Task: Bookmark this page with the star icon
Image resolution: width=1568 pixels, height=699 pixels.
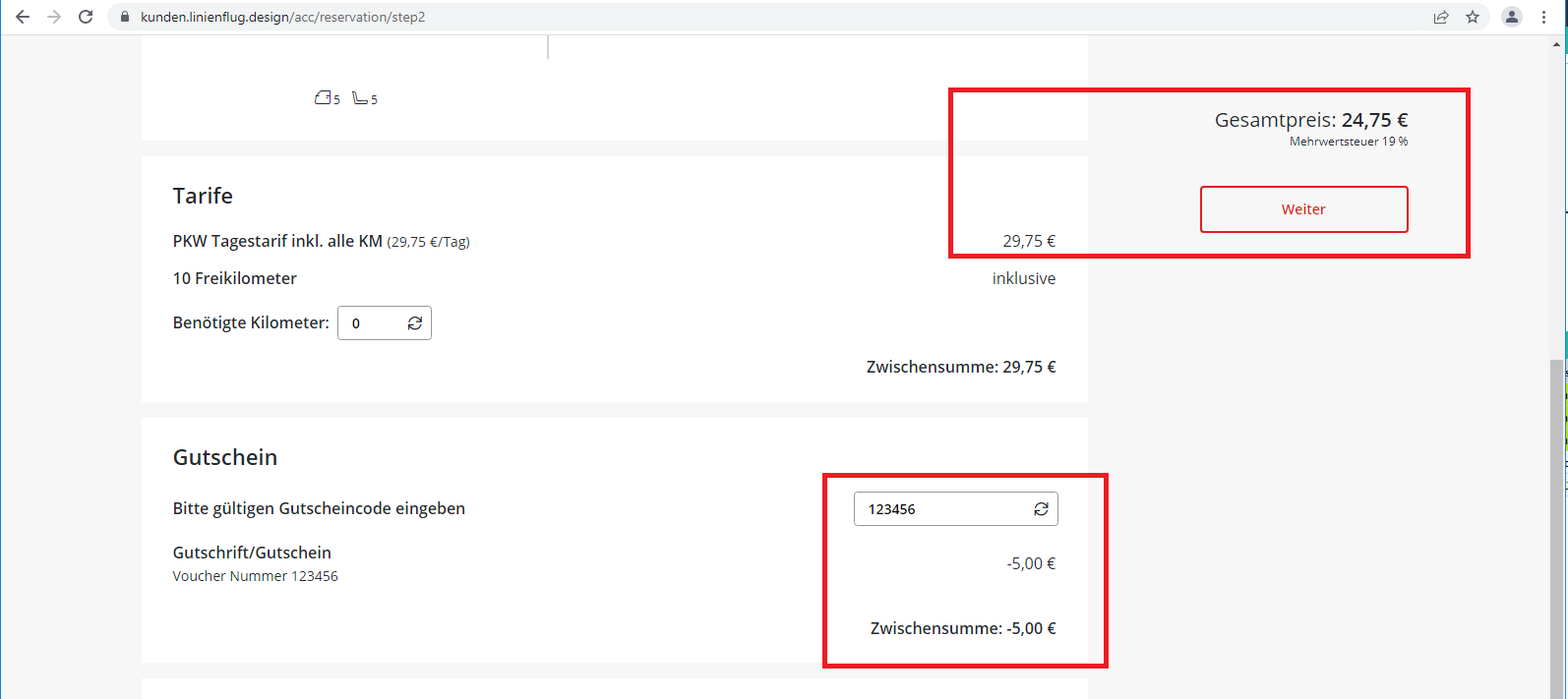Action: pyautogui.click(x=1473, y=17)
